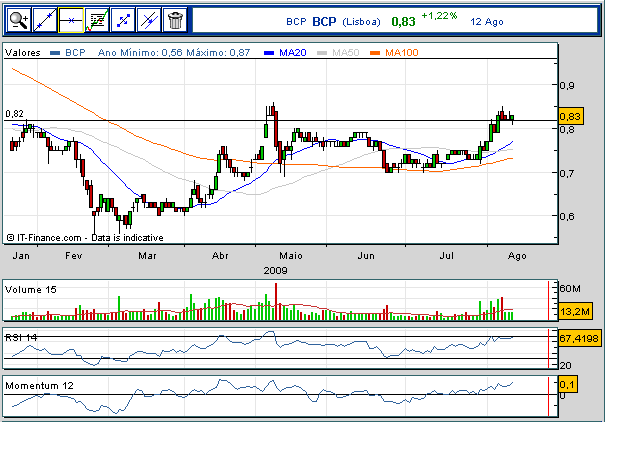Viewport: 623px width, 462px height.
Task: Click the 67,4198 RSI value tag
Action: 577,338
